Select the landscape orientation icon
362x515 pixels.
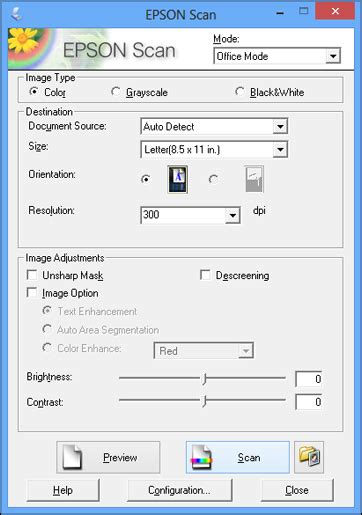tap(254, 179)
